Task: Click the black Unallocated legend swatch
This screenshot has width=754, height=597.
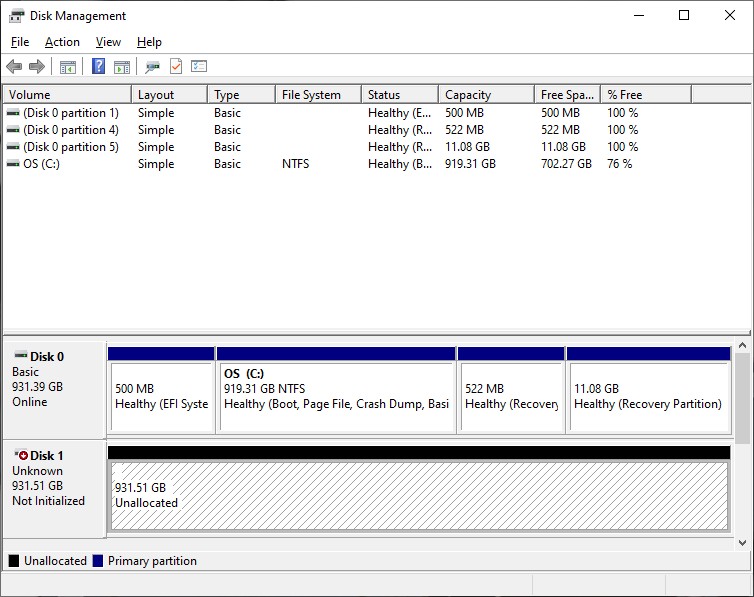Action: [14, 561]
